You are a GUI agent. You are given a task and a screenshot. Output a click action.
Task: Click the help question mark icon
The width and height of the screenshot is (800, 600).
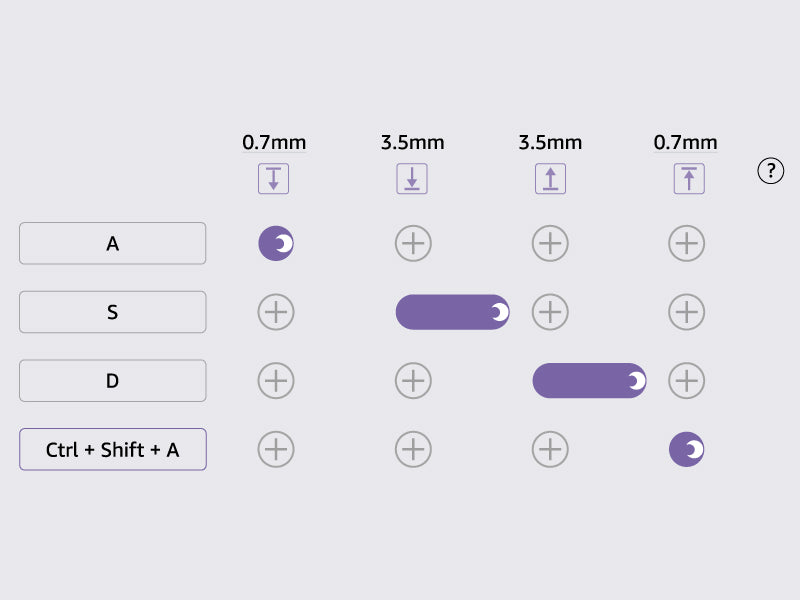pyautogui.click(x=770, y=171)
